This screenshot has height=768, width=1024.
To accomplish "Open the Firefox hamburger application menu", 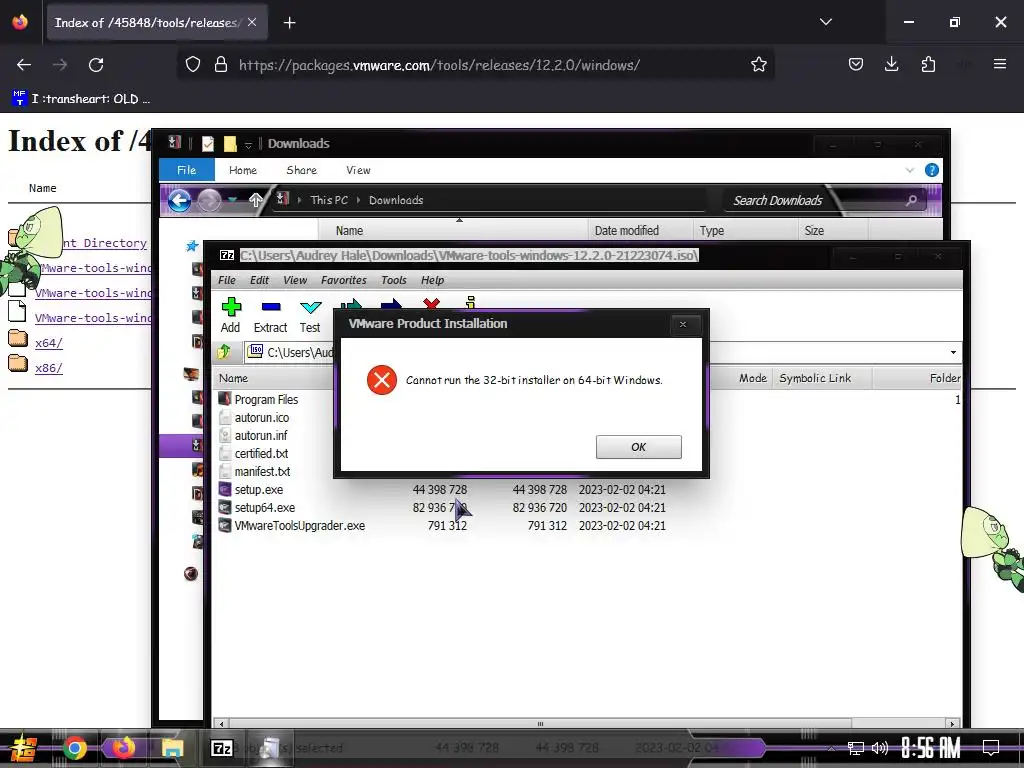I will pyautogui.click(x=999, y=64).
